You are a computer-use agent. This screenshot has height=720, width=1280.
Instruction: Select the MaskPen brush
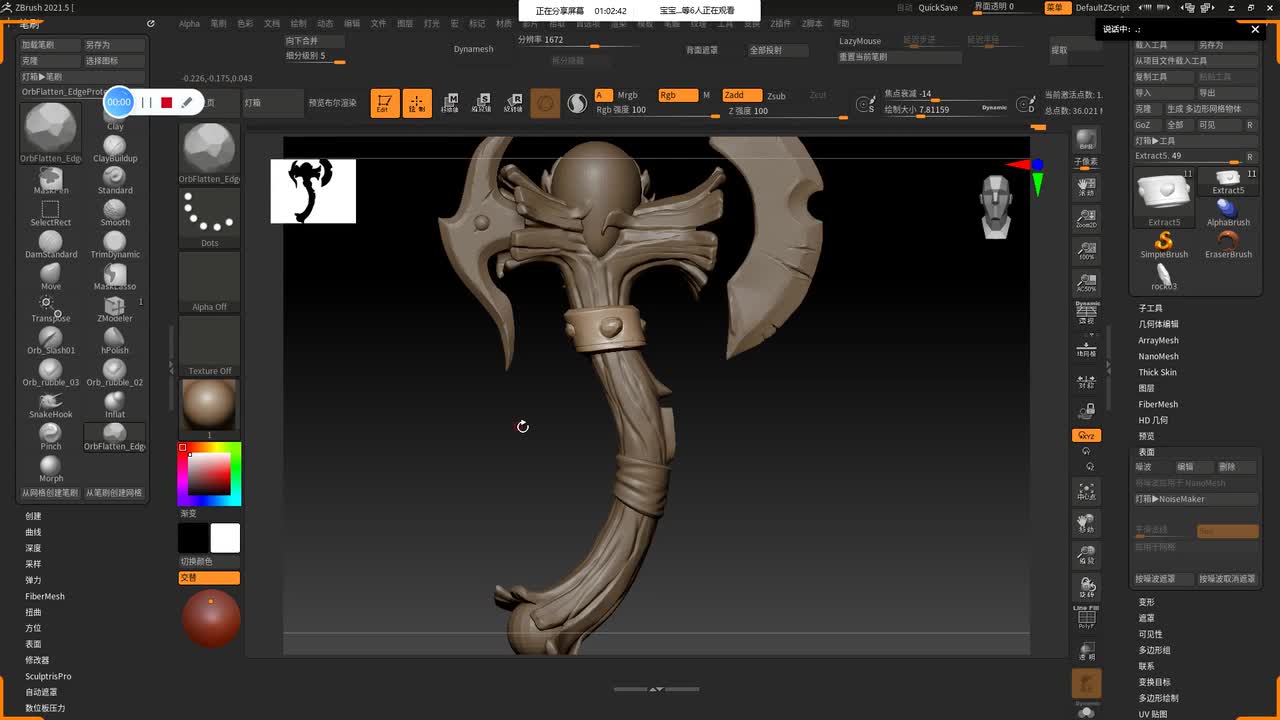[x=51, y=182]
